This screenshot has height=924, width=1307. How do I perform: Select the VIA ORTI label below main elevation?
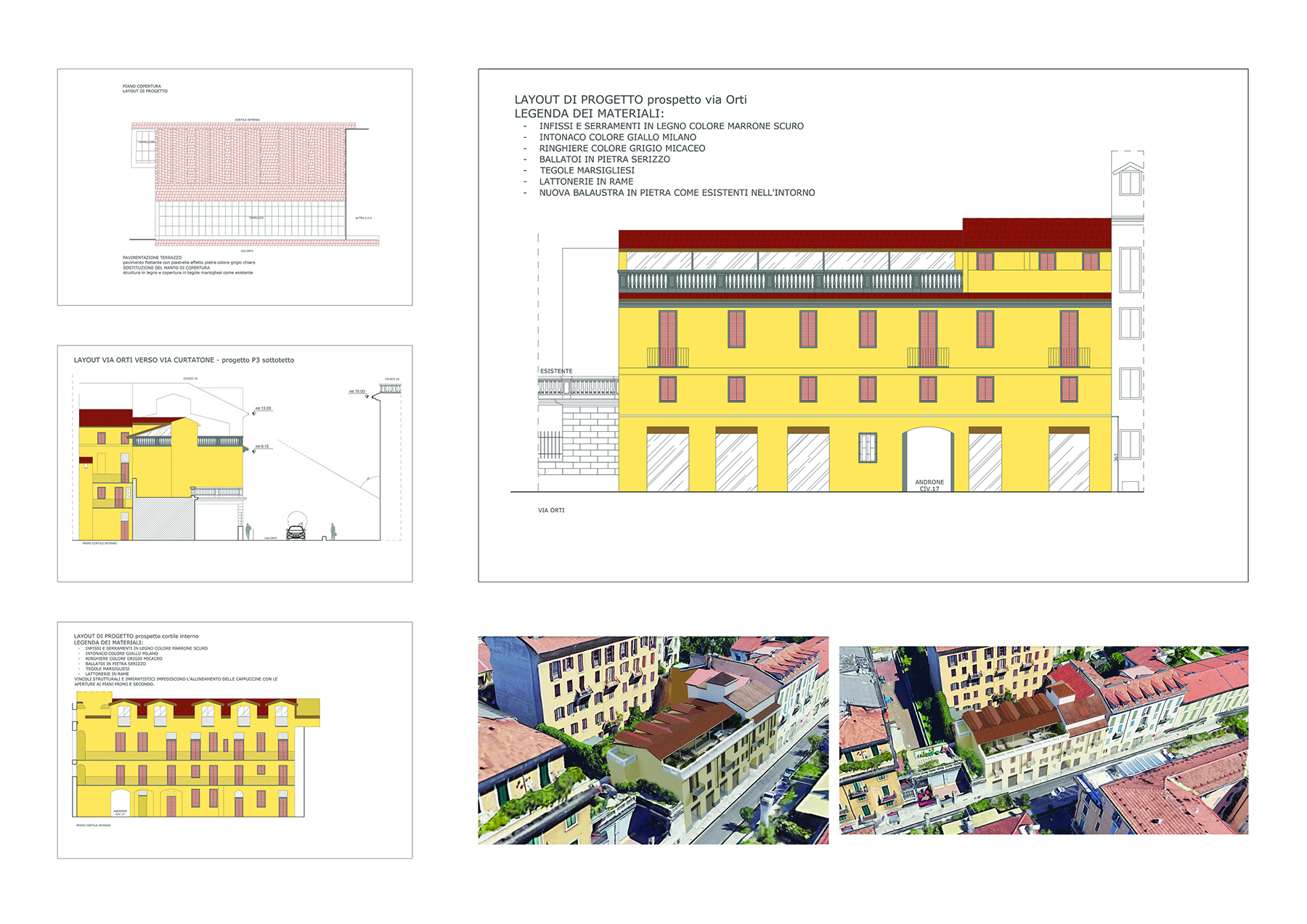point(551,510)
